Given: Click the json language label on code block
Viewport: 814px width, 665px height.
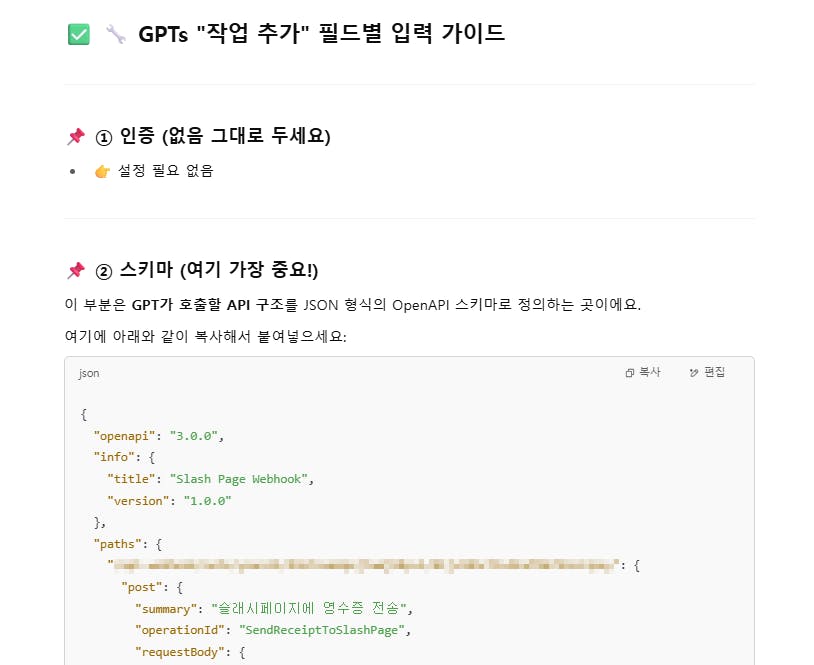Looking at the screenshot, I should pos(89,373).
